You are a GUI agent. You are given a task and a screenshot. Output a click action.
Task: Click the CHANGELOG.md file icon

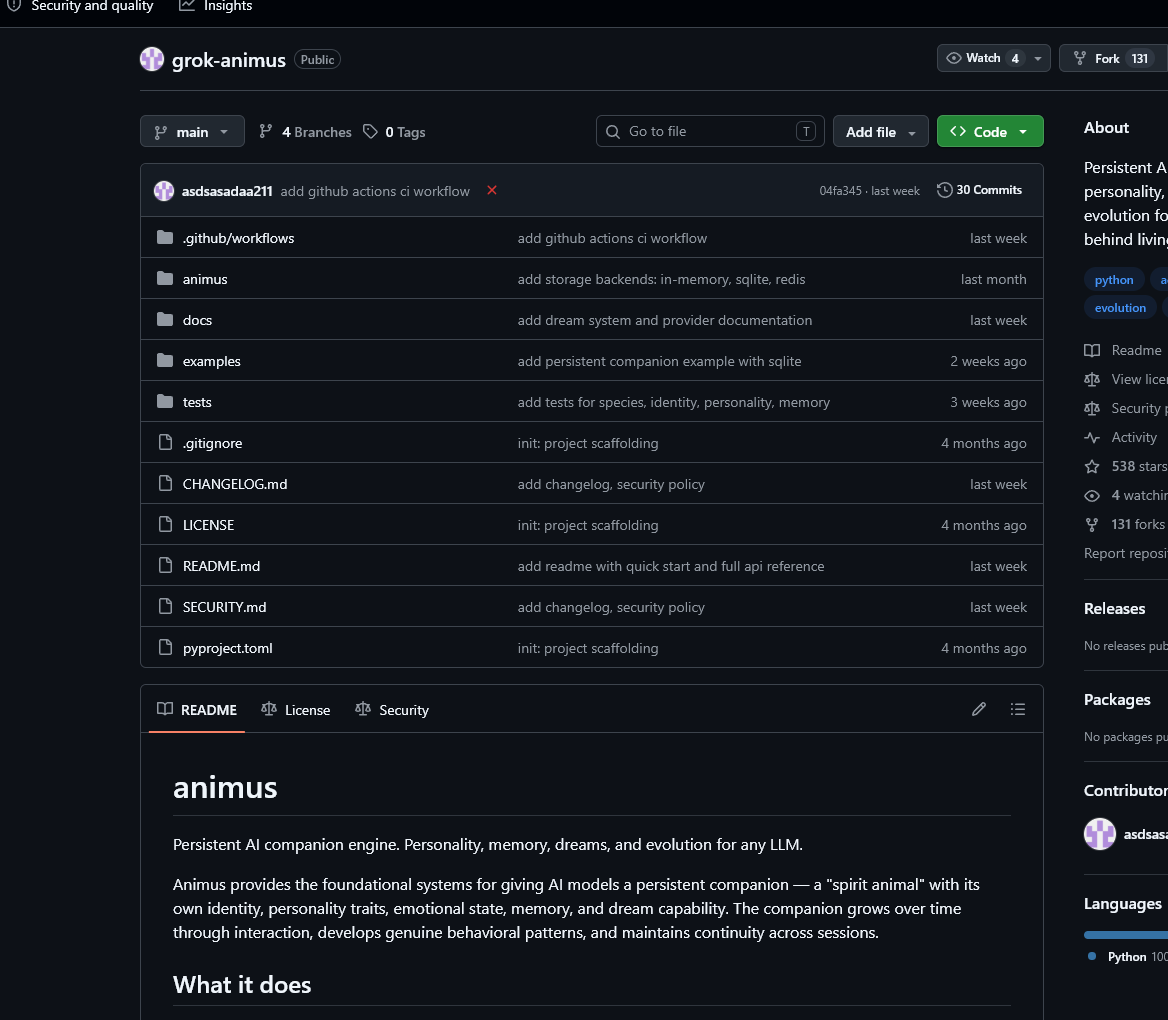click(165, 484)
